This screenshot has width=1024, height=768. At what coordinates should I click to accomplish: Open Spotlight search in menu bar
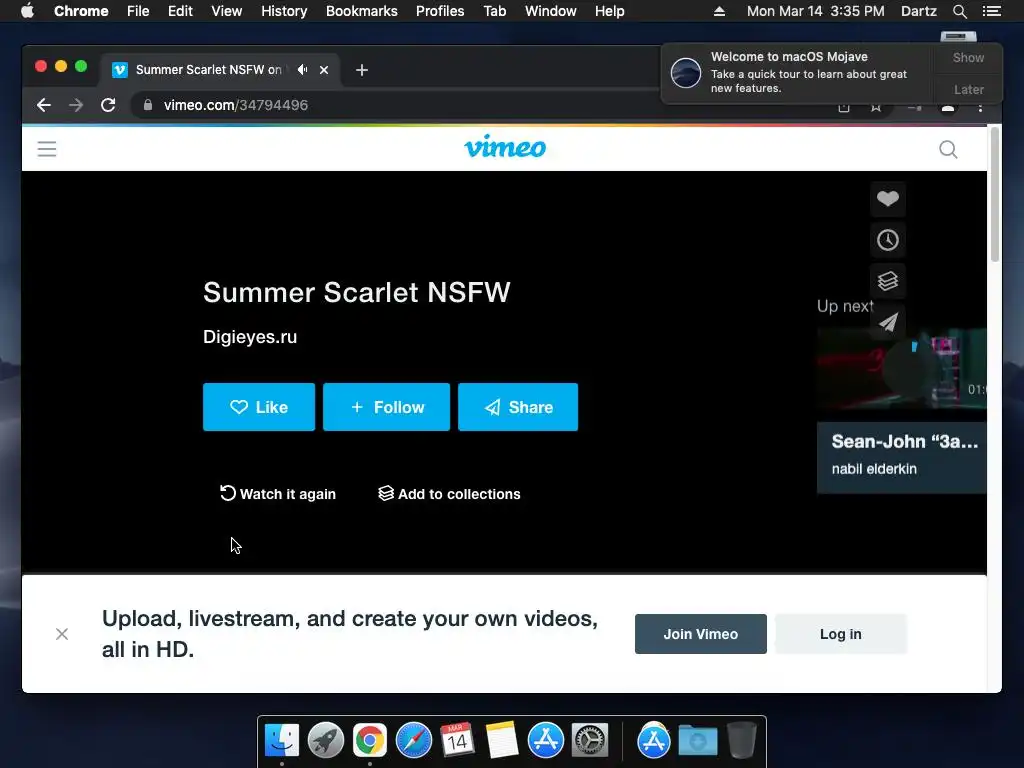[959, 11]
